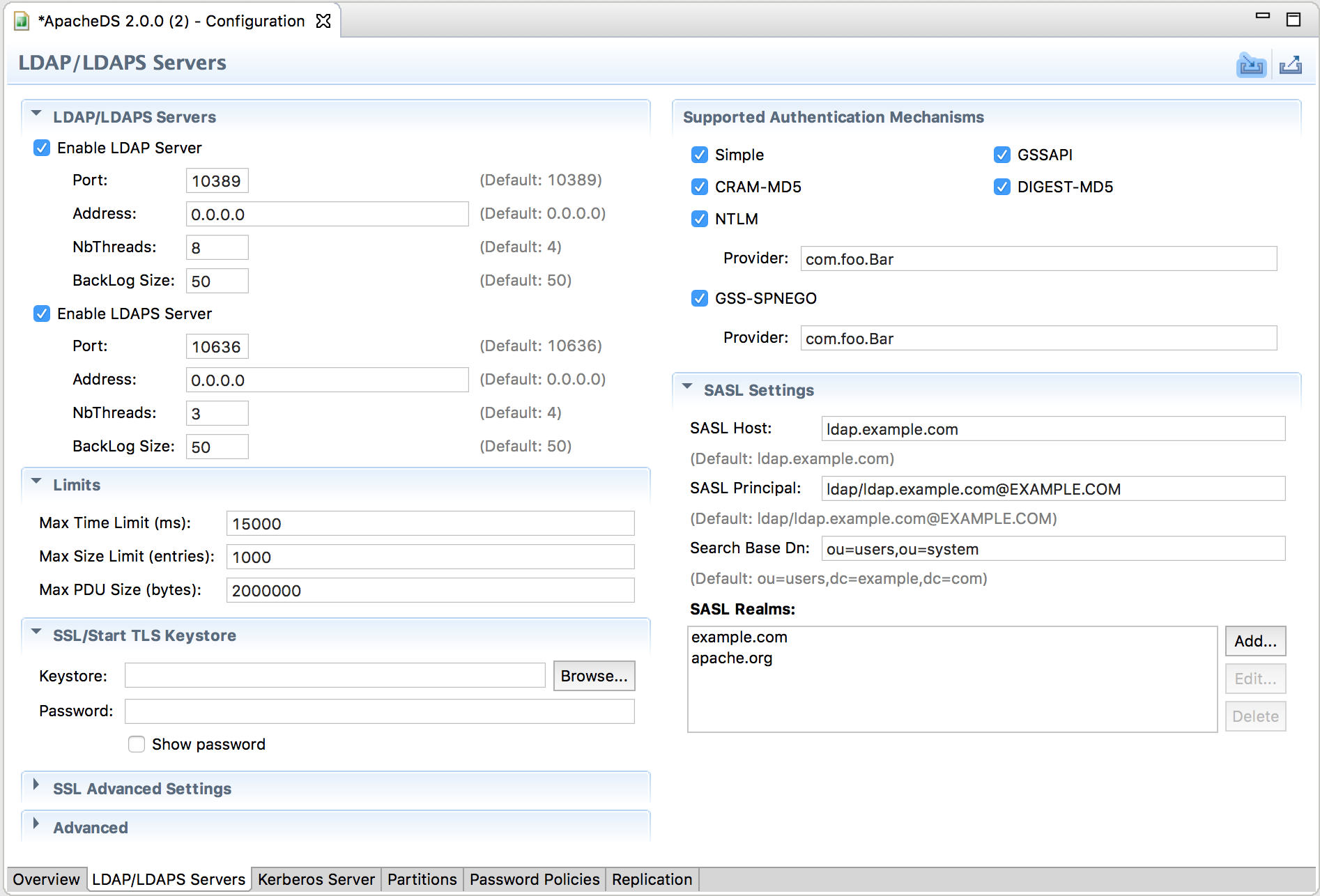The height and width of the screenshot is (896, 1320).
Task: Maximize the editor panel
Action: [1294, 20]
